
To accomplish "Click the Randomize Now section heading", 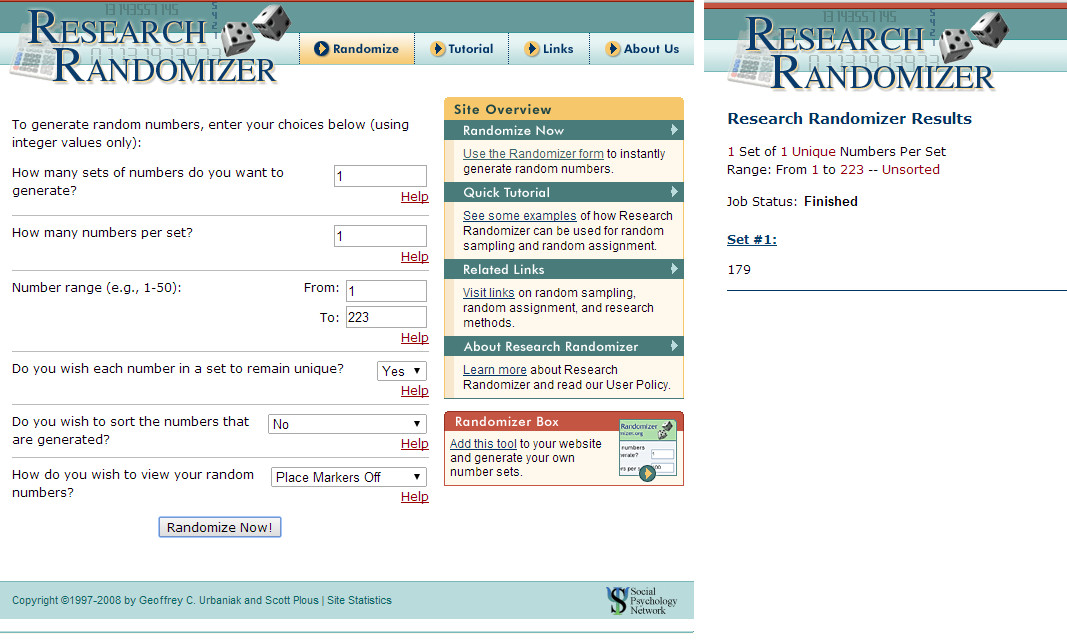I will tap(513, 131).
